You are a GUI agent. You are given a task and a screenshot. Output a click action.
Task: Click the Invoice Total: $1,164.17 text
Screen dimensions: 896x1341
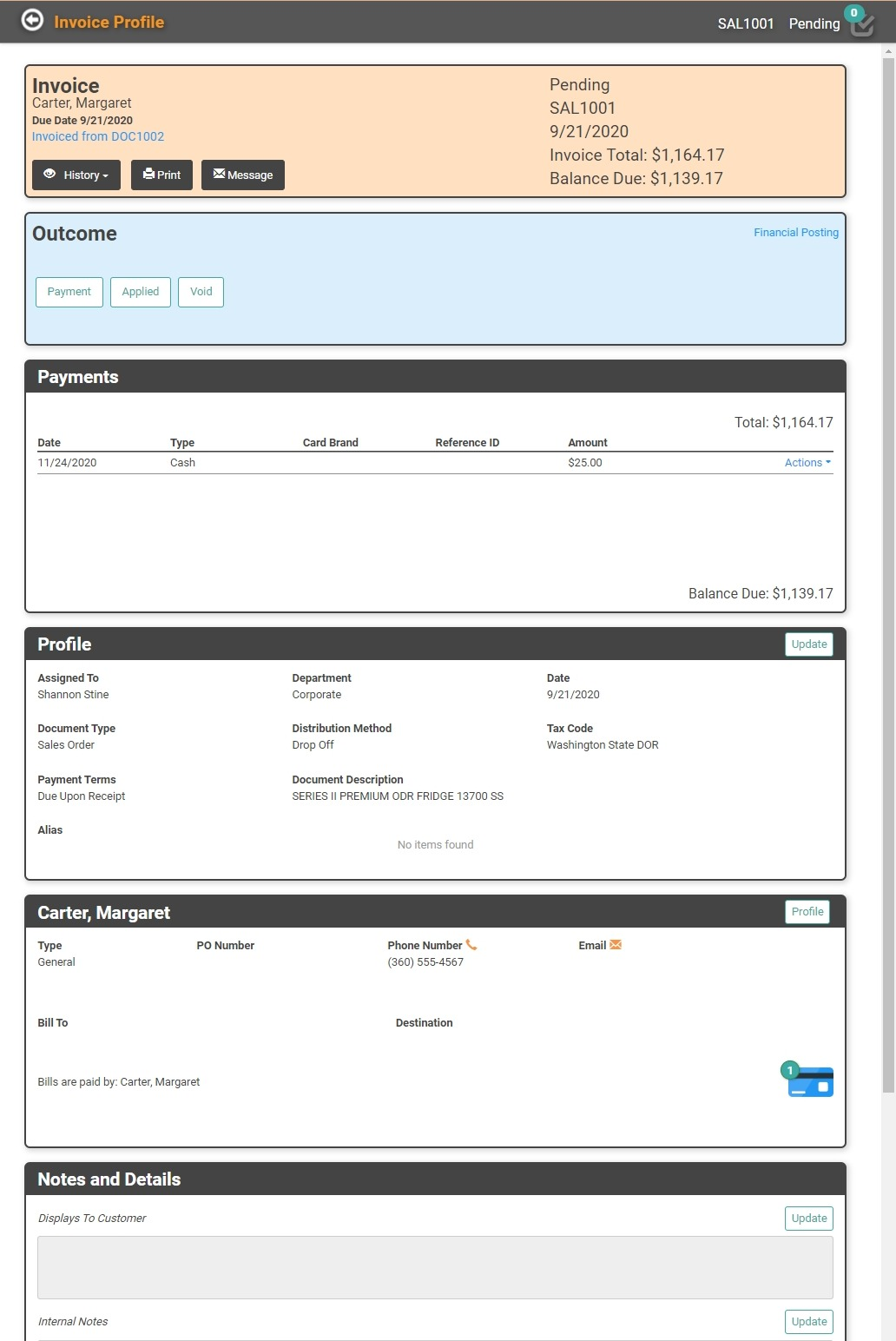pos(636,155)
